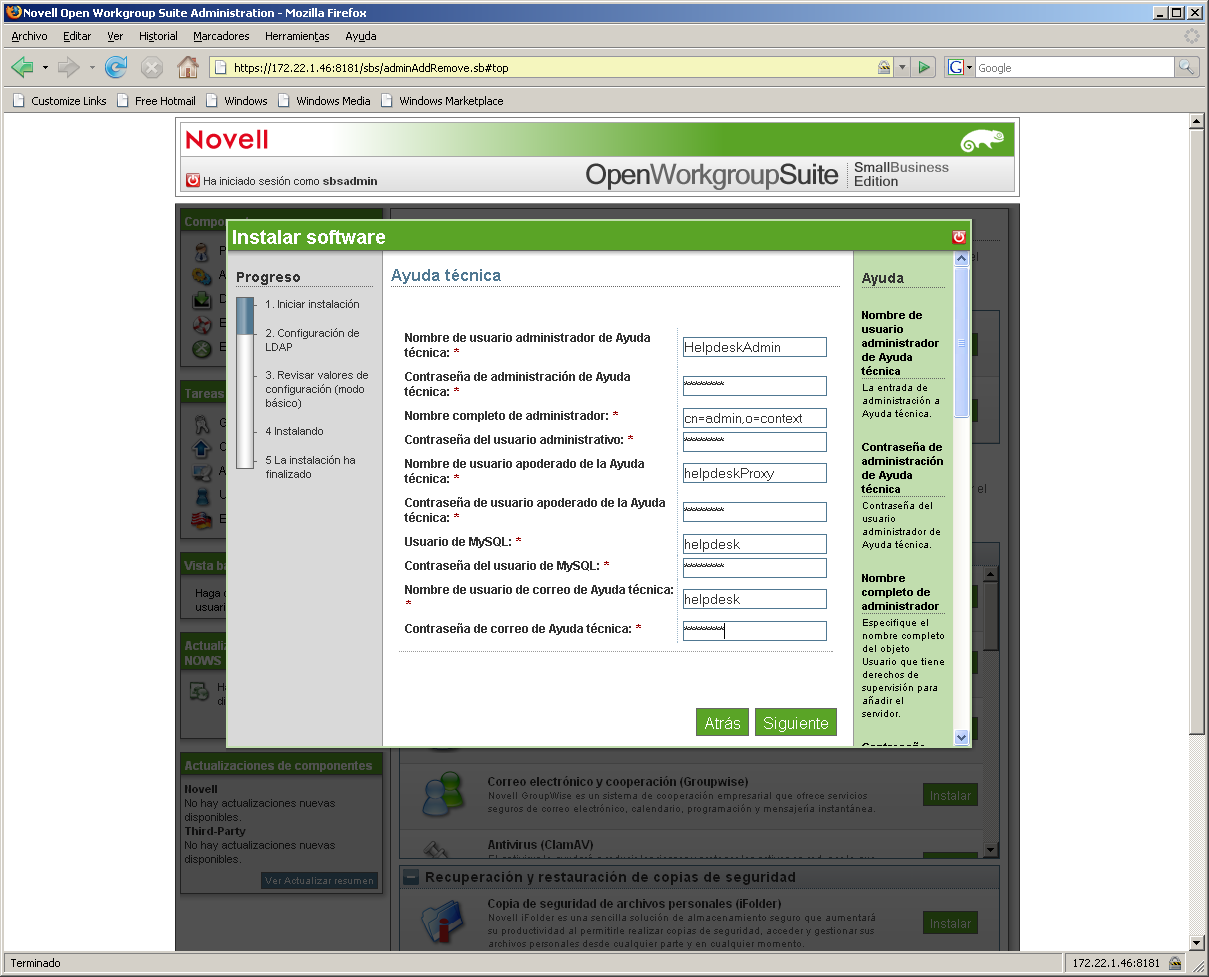The width and height of the screenshot is (1209, 977).
Task: Click the 'Terminado' status bar text
Action: pyautogui.click(x=35, y=963)
